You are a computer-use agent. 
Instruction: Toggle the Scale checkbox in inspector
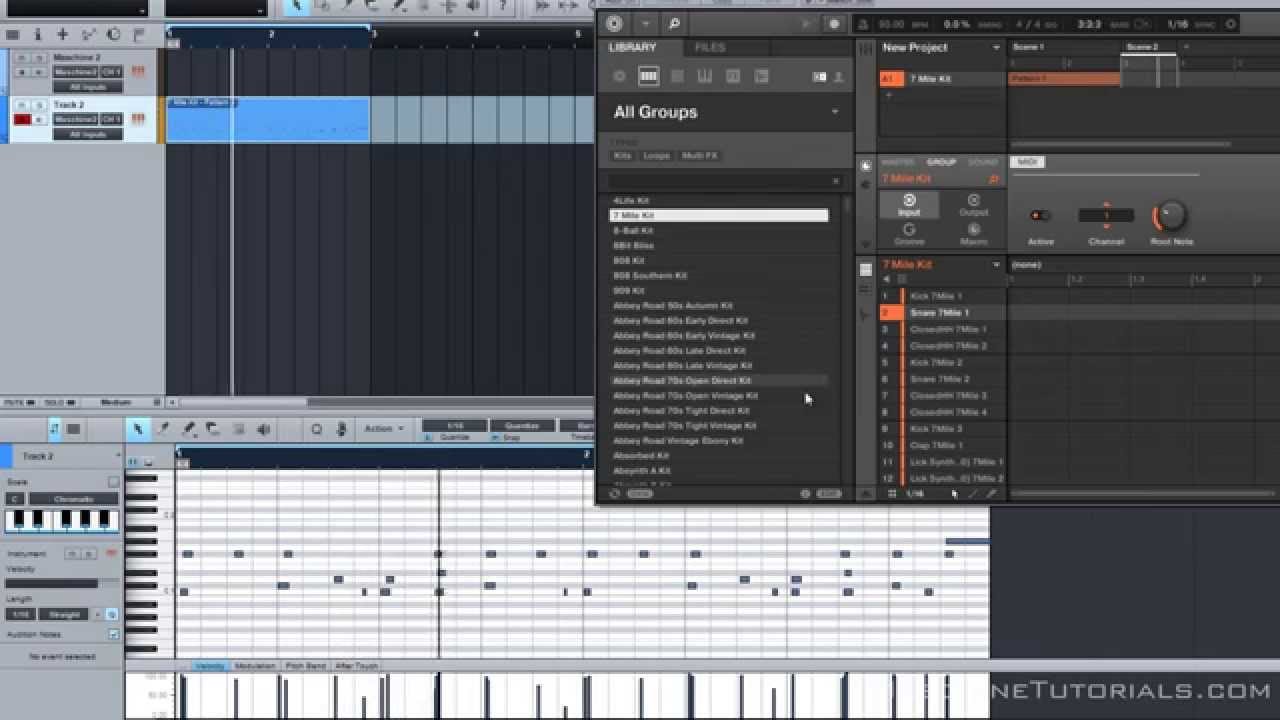(x=113, y=482)
